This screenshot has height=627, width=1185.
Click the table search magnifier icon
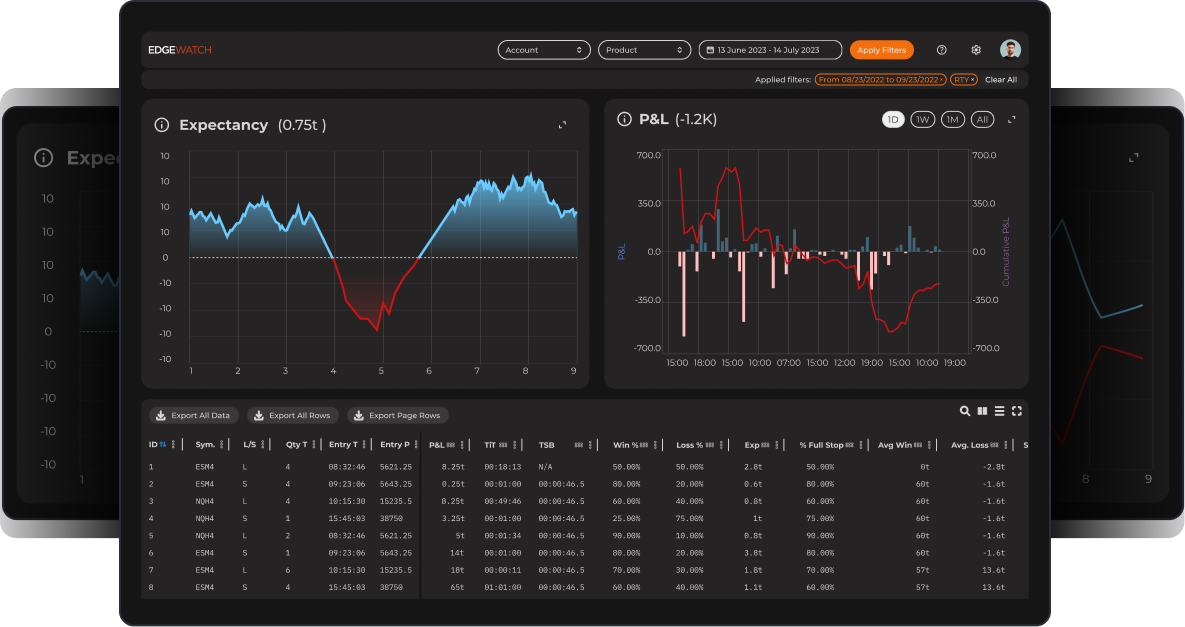[x=965, y=411]
